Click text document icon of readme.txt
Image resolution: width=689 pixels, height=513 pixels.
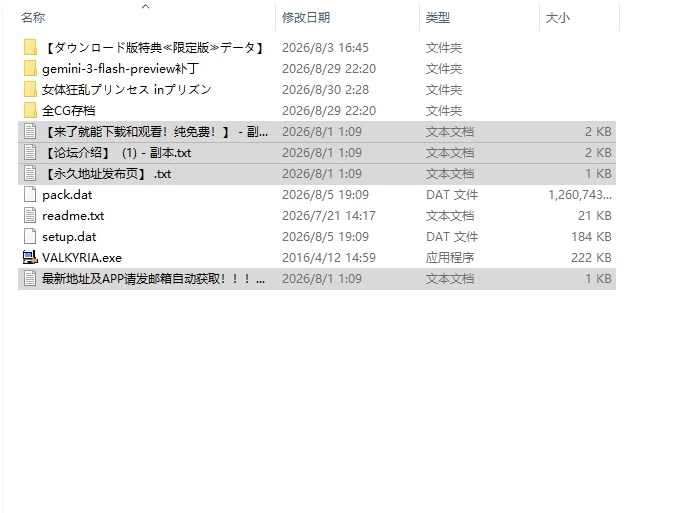click(30, 215)
